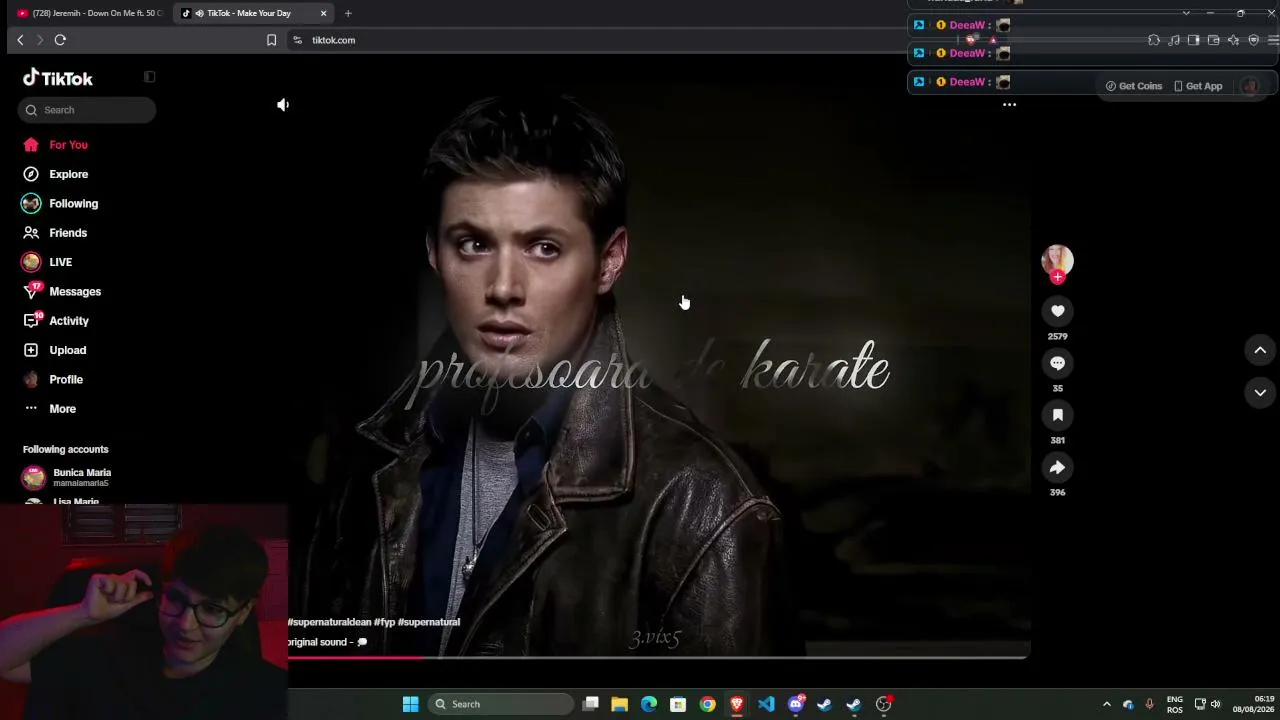
Task: Open the browser tab search chevron
Action: (1186, 13)
